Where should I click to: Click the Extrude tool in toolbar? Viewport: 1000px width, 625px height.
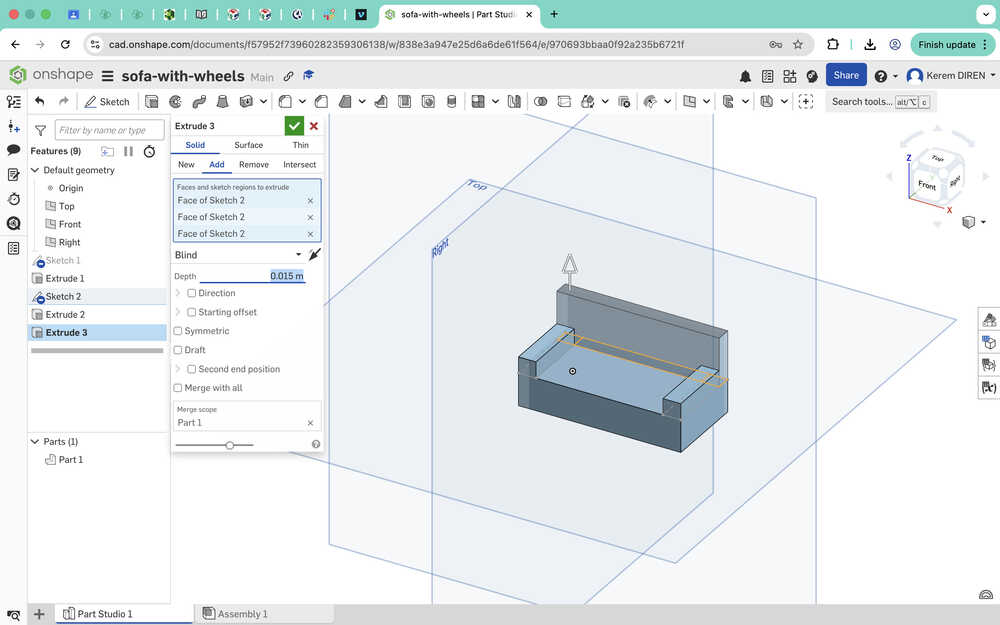[152, 101]
